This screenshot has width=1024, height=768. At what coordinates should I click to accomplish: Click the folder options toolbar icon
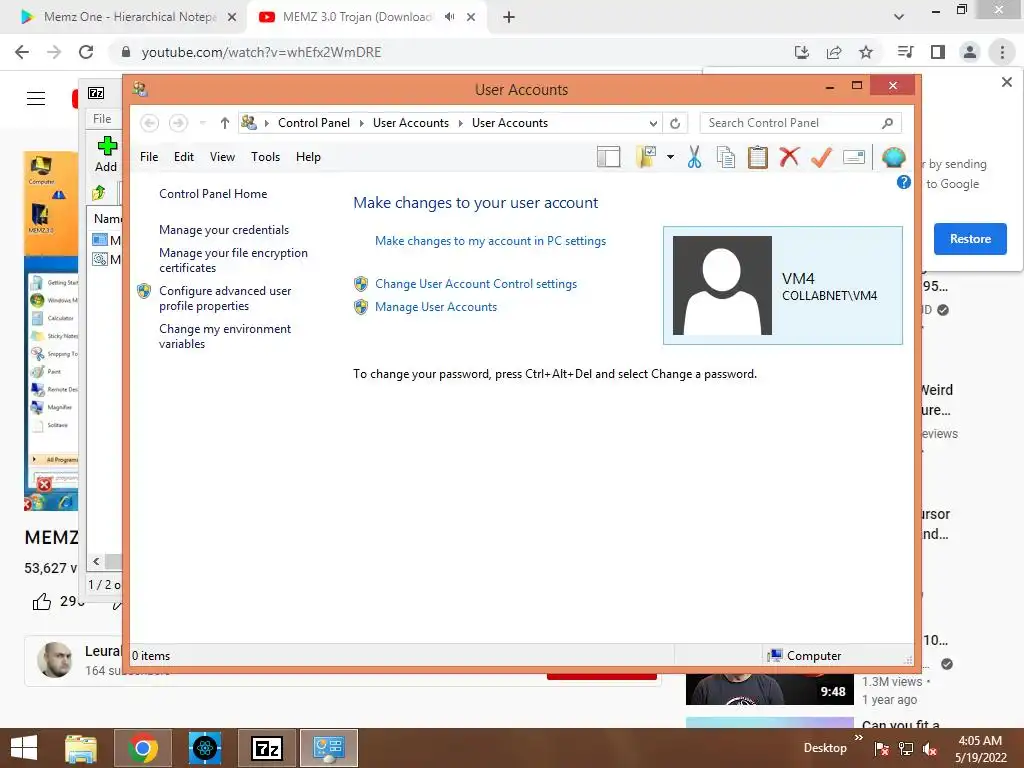(646, 157)
